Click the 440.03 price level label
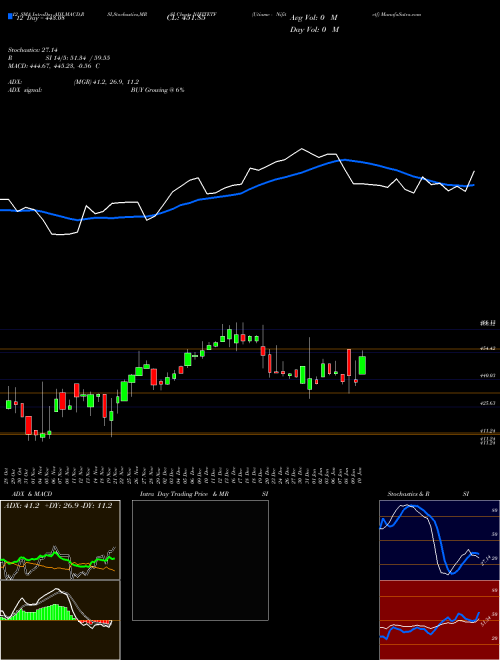The width and height of the screenshot is (500, 660). pos(487,375)
